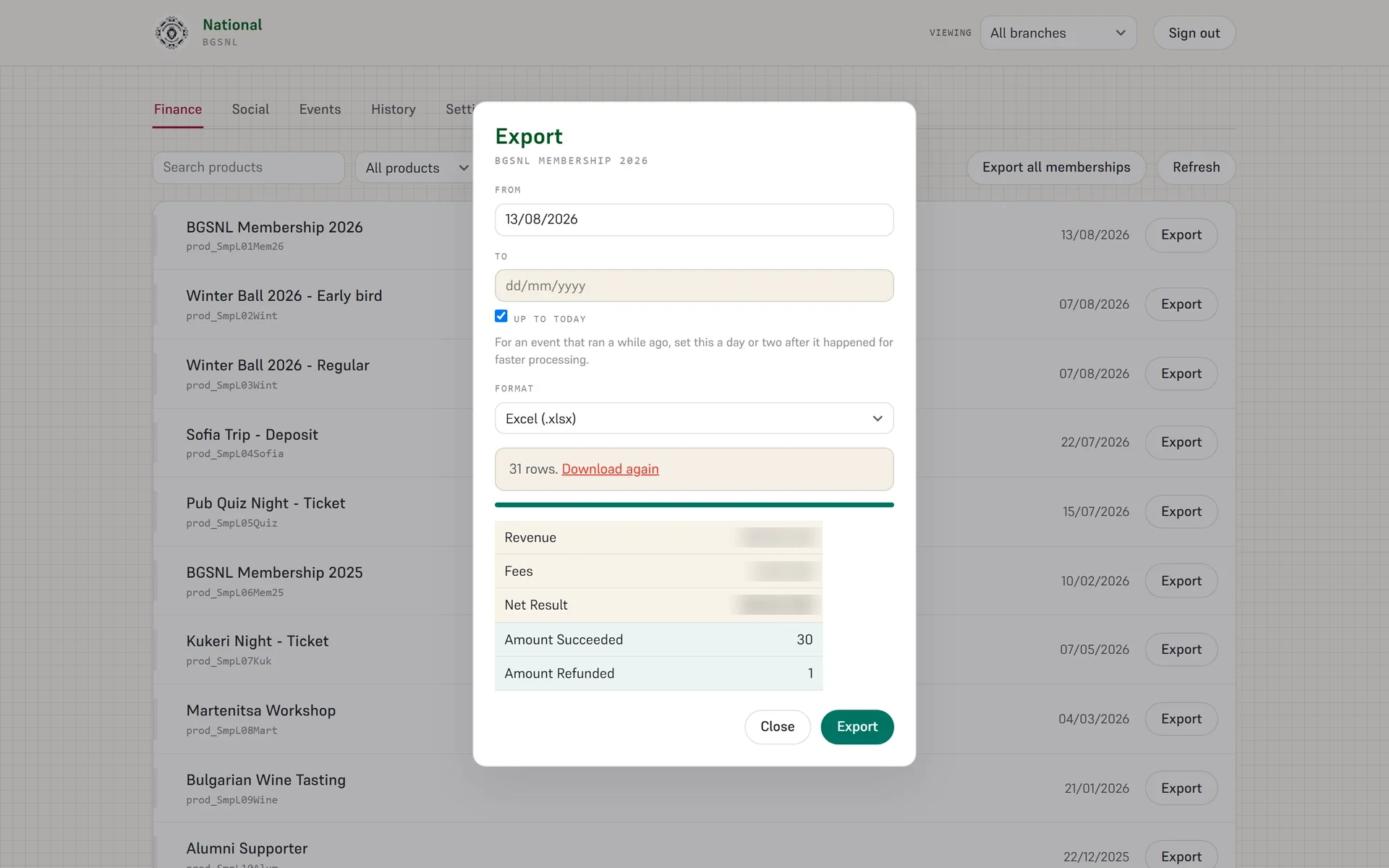Uncheck the Up to today checkbox
Viewport: 1389px width, 868px height.
501,316
